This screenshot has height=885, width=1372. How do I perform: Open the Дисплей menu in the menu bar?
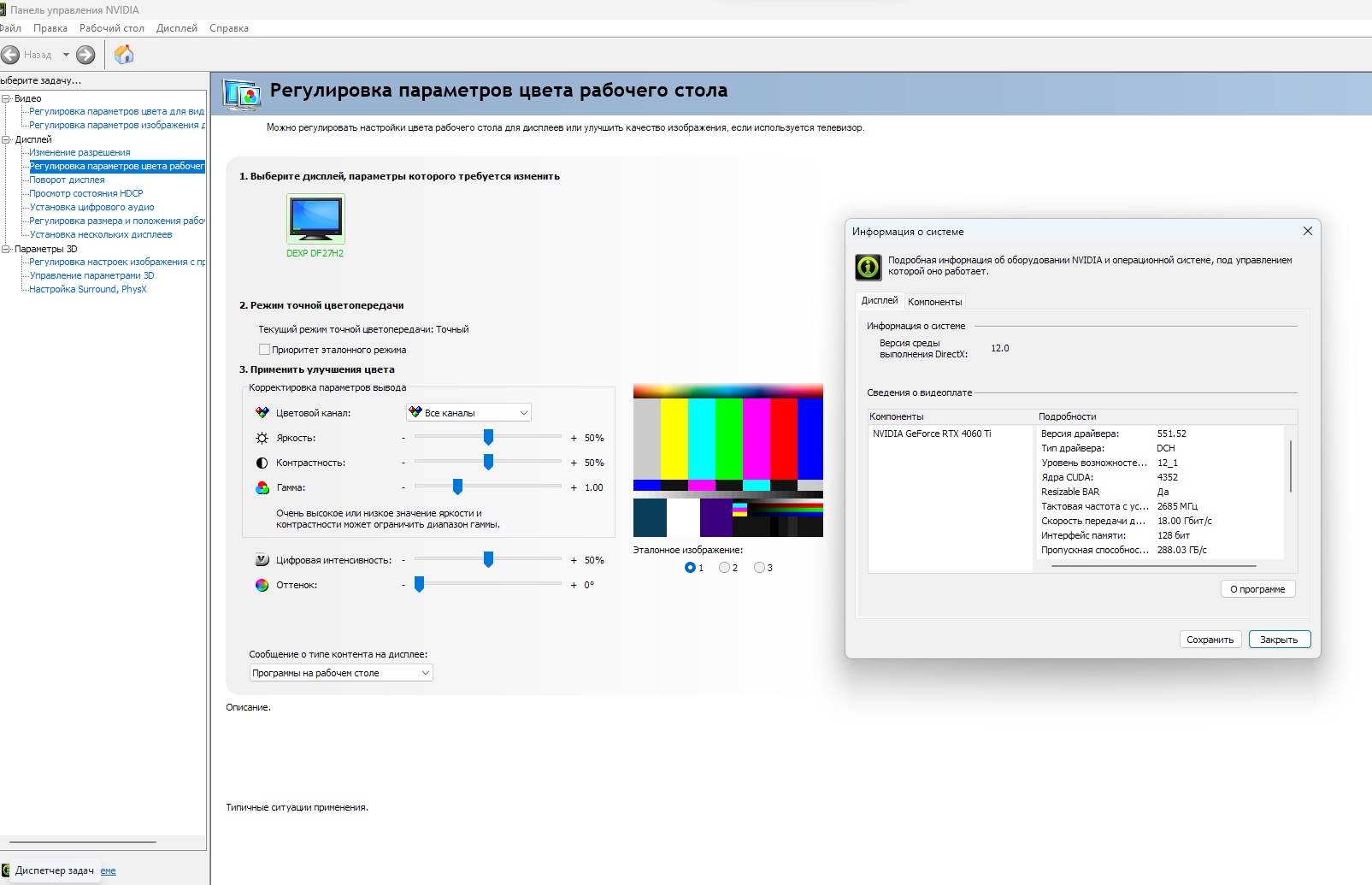(177, 28)
